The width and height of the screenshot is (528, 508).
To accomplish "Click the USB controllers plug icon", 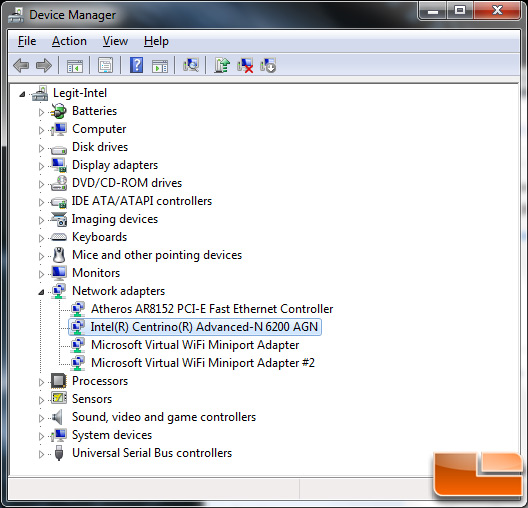I will 59,453.
